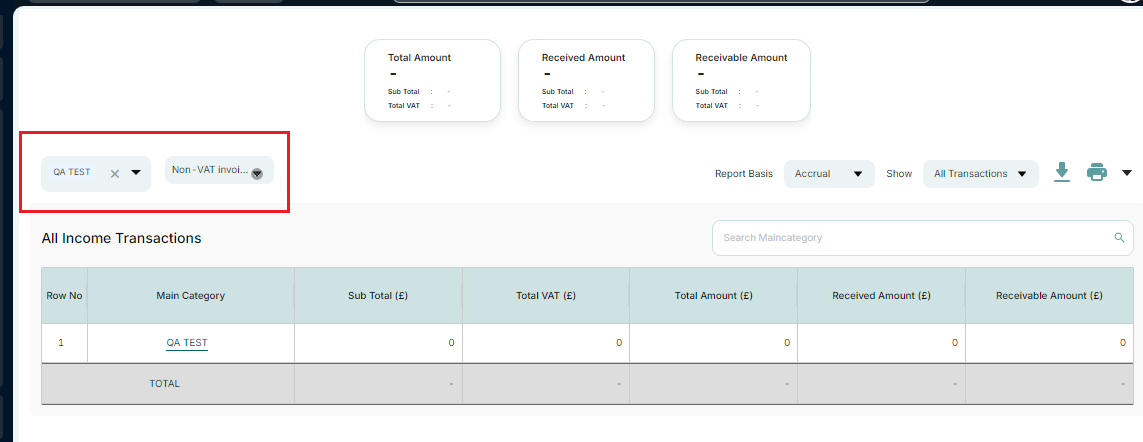
Task: Expand the QA TEST category dropdown arrow
Action: pos(136,173)
